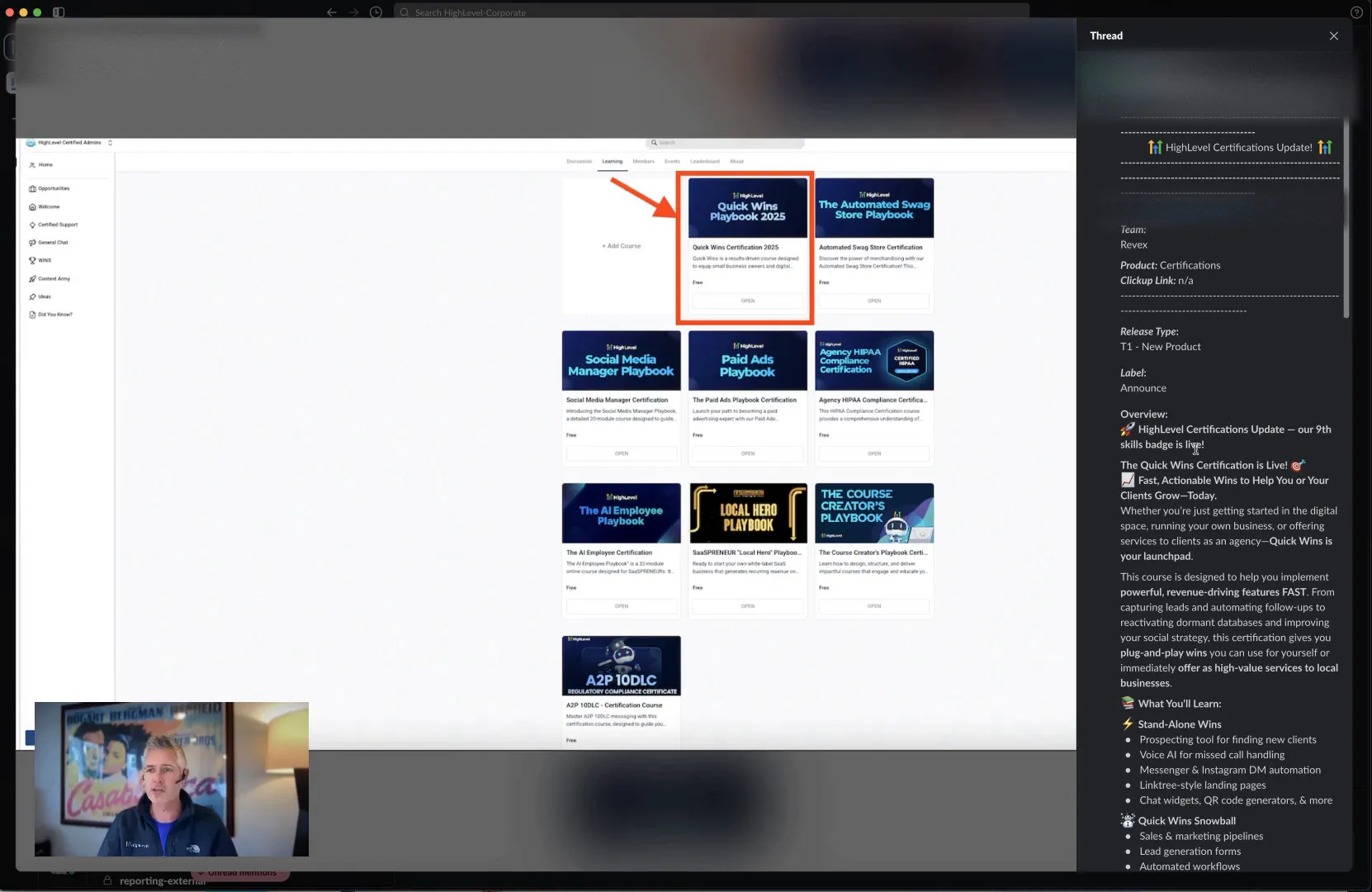Click the 'Quick Wins Snowball' heading in thread
Screen dimensions: 1372x892
pos(1186,821)
